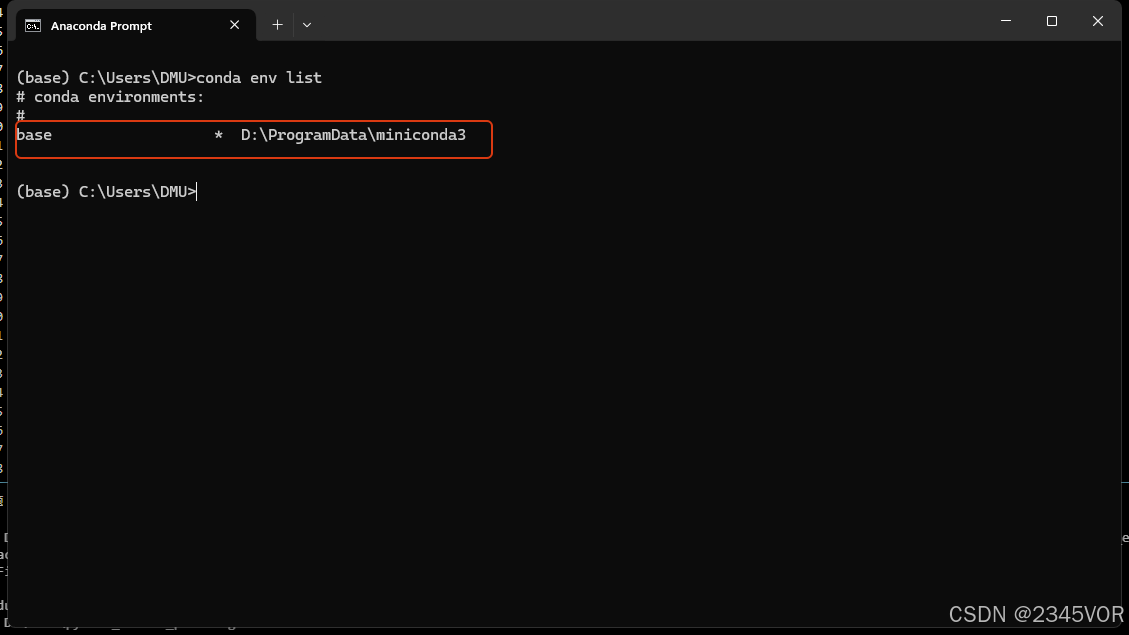This screenshot has width=1129, height=635.
Task: Close the Anaconda Prompt tab
Action: (235, 25)
